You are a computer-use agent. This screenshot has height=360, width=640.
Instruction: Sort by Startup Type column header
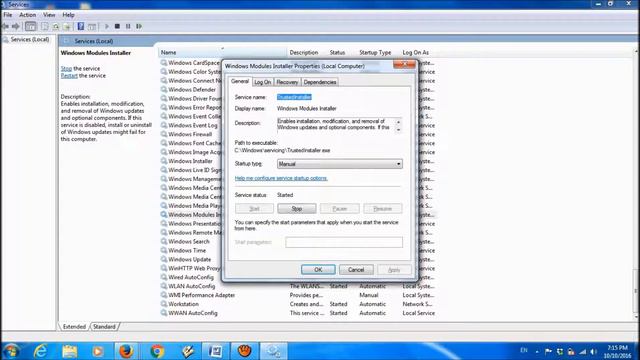375,53
